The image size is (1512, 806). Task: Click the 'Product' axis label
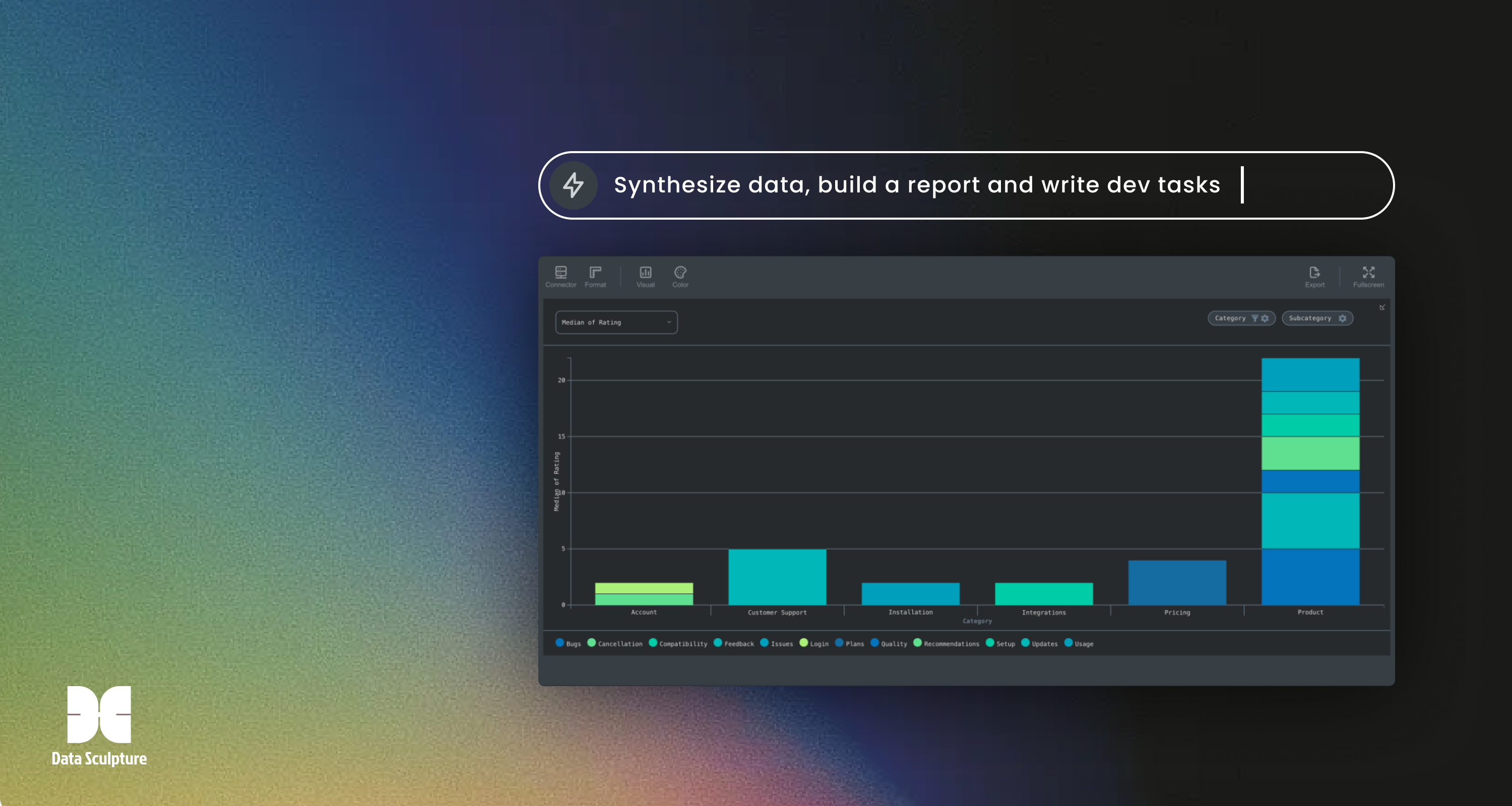pyautogui.click(x=1310, y=612)
